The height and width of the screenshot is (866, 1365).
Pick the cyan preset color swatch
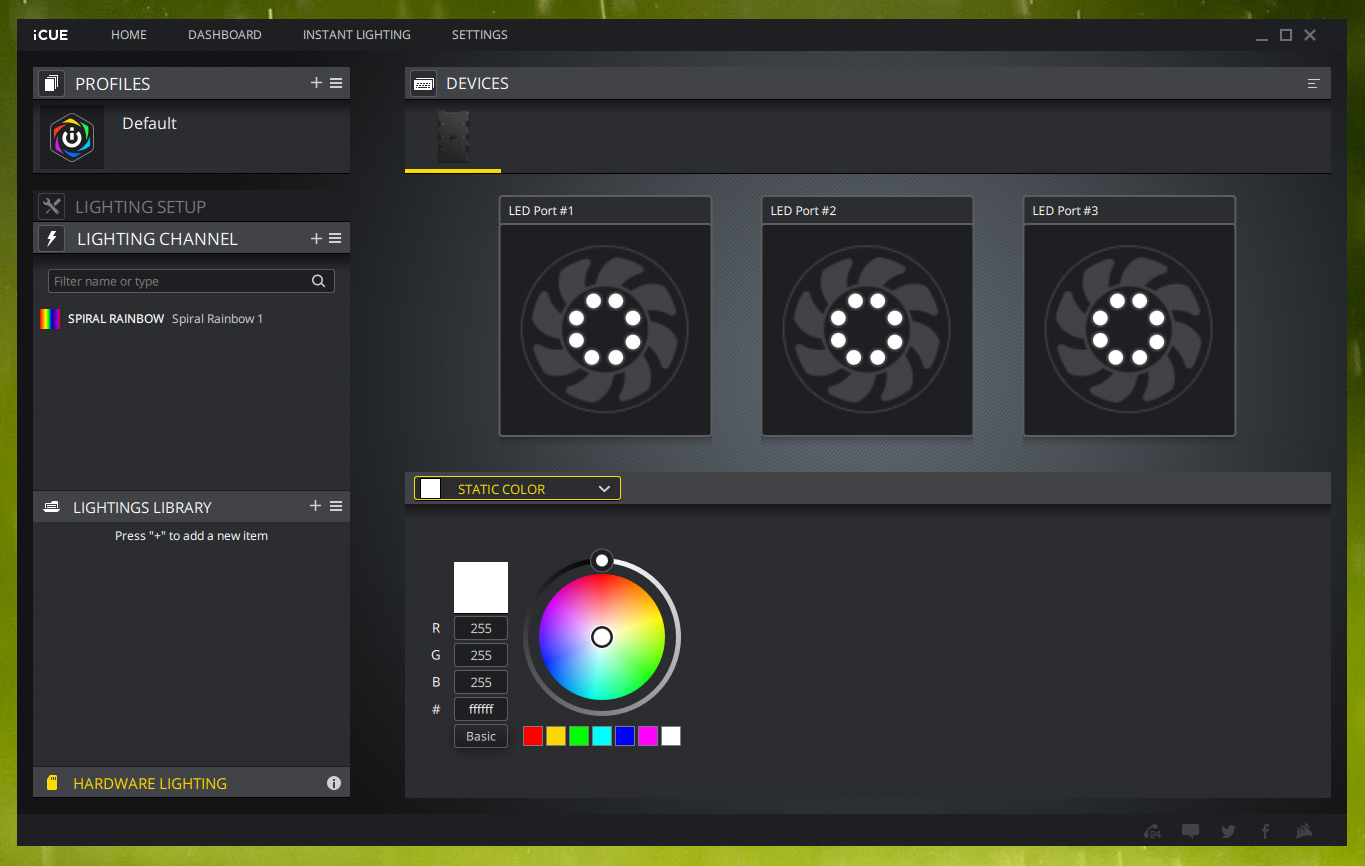click(602, 736)
